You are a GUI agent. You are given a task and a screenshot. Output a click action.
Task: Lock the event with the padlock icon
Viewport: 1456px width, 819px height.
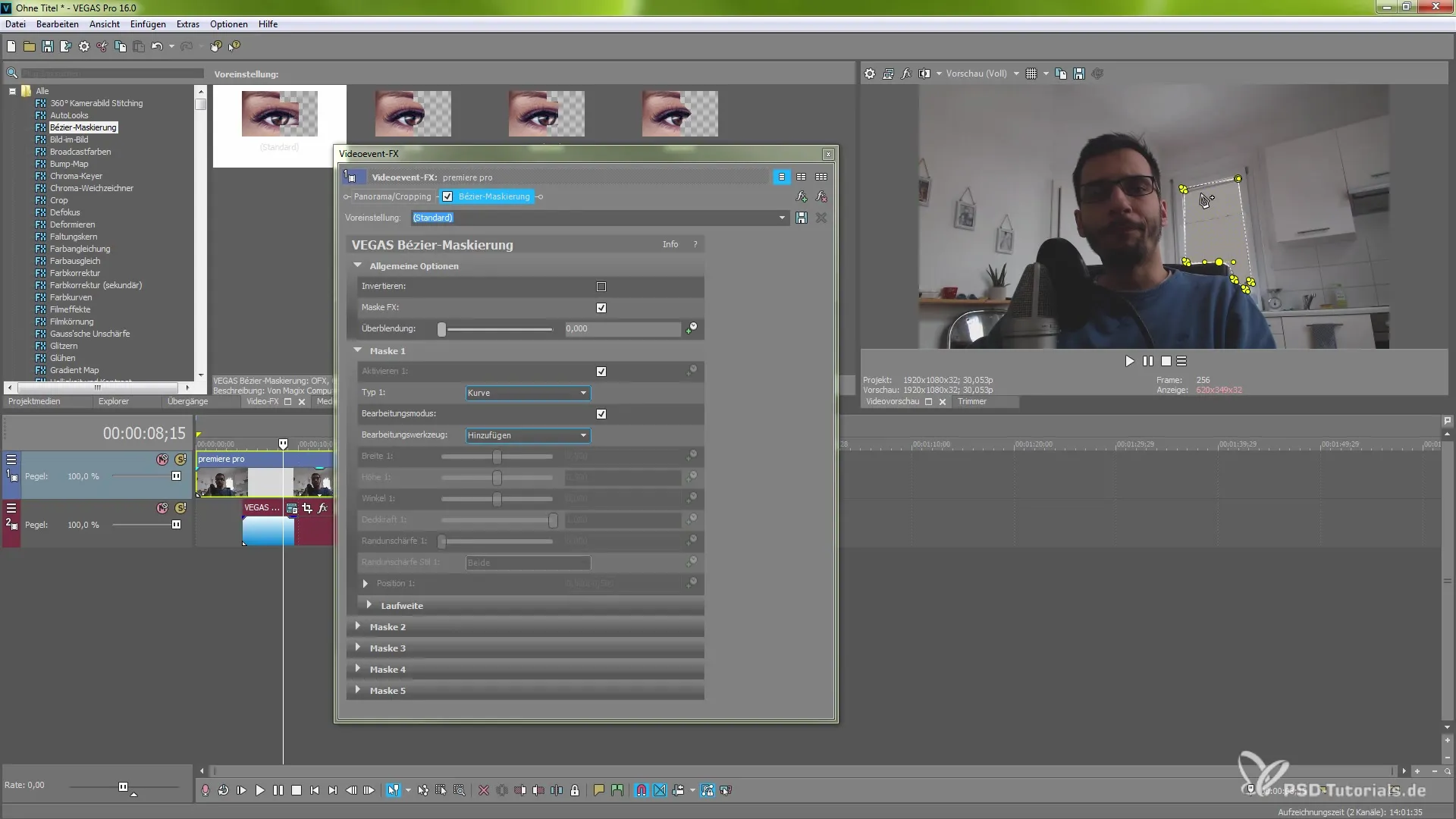coord(575,790)
